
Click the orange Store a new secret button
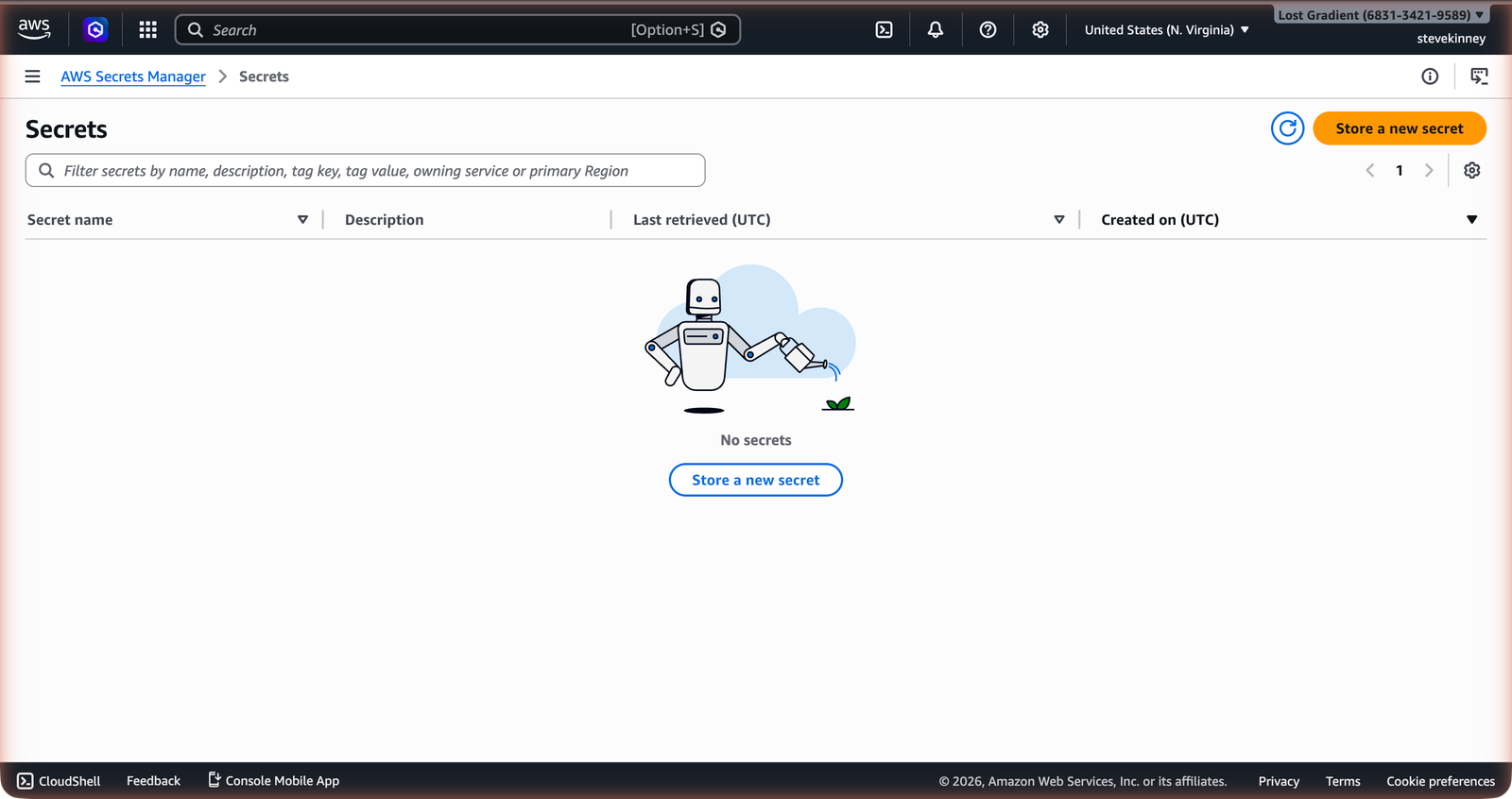[x=1400, y=128]
